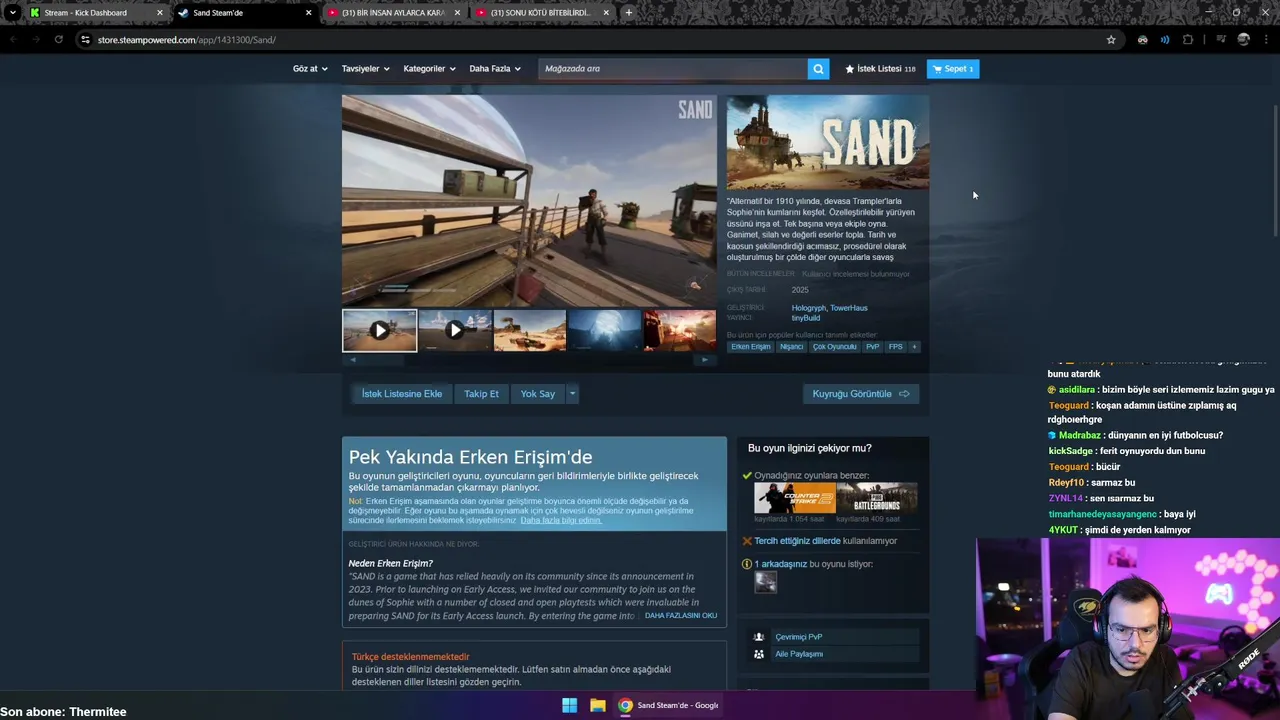Click the Mağazada ara search field
The image size is (1280, 720).
coord(673,69)
